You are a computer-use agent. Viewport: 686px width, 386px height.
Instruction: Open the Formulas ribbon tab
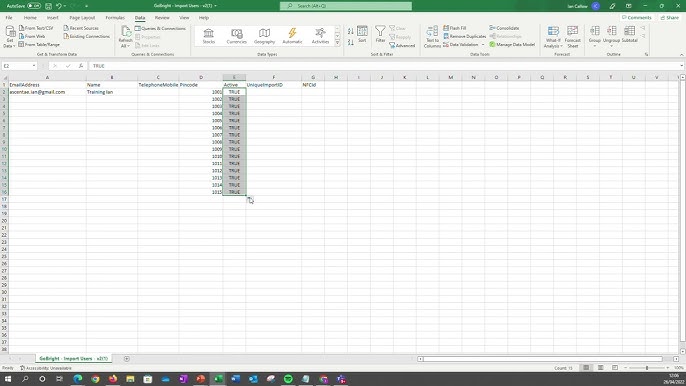click(115, 18)
